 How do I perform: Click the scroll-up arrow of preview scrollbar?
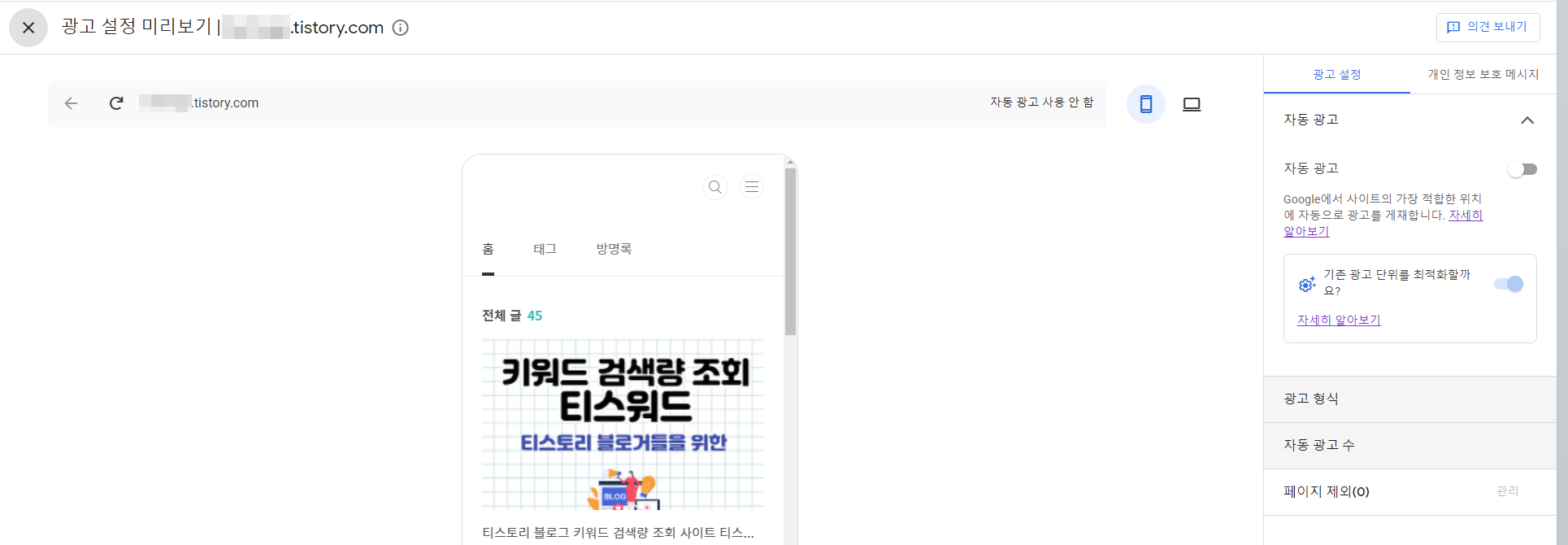pyautogui.click(x=790, y=162)
